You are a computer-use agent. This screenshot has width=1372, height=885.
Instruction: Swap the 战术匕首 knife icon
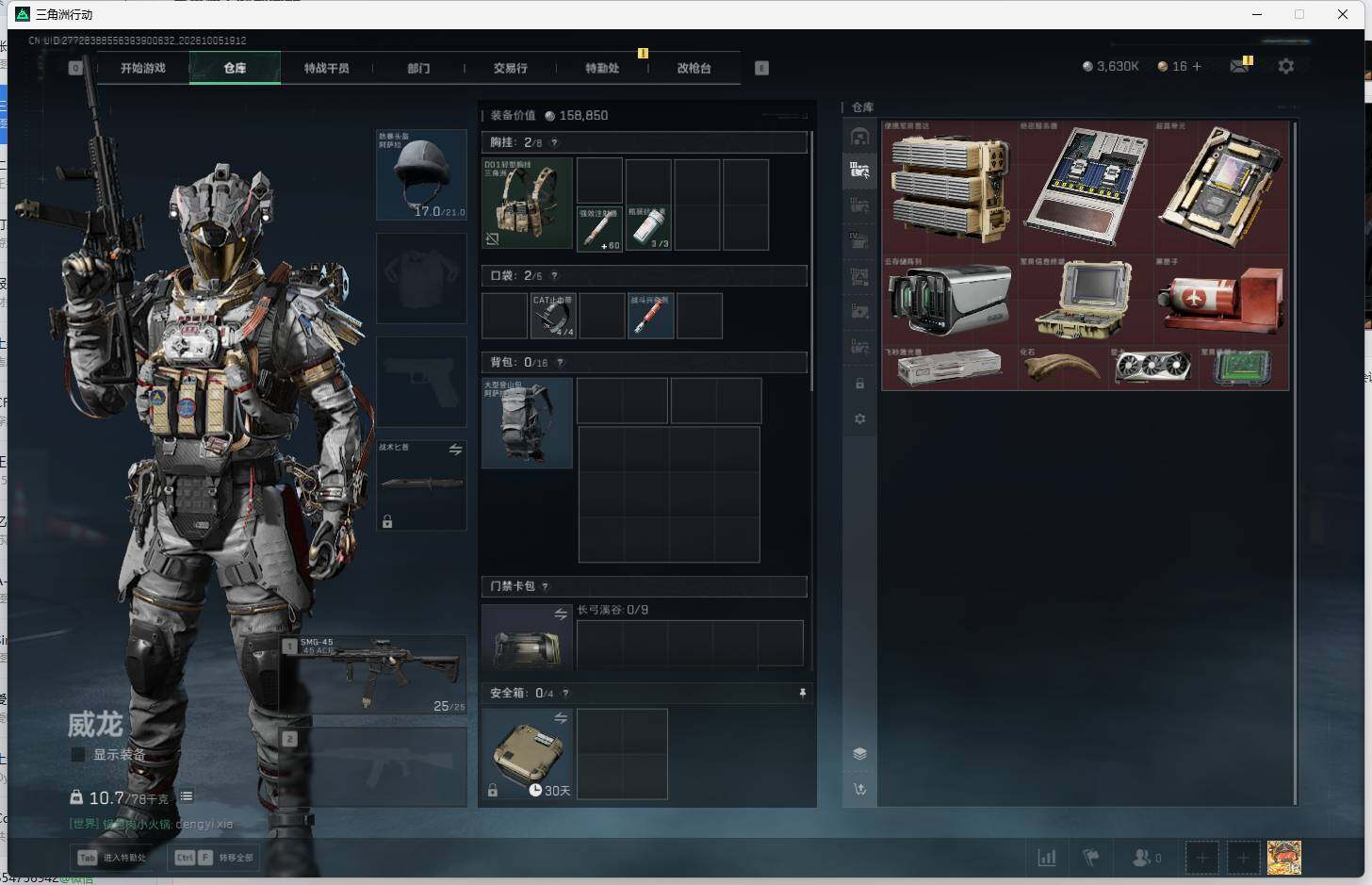pyautogui.click(x=455, y=450)
